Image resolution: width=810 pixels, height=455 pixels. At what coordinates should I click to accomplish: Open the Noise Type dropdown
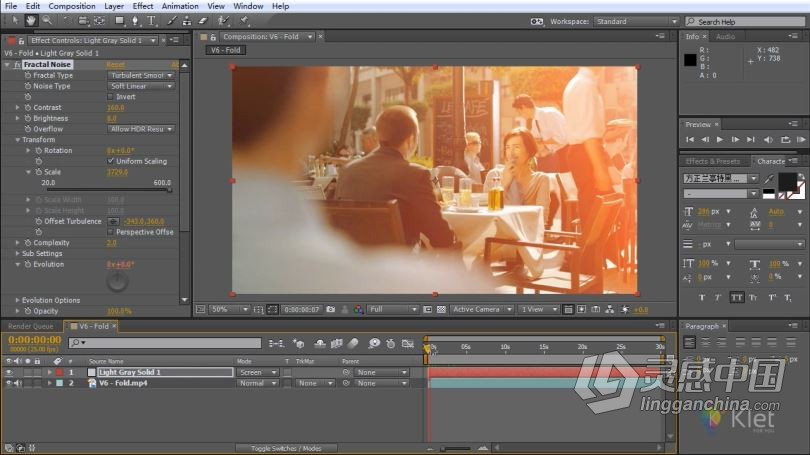coord(141,86)
